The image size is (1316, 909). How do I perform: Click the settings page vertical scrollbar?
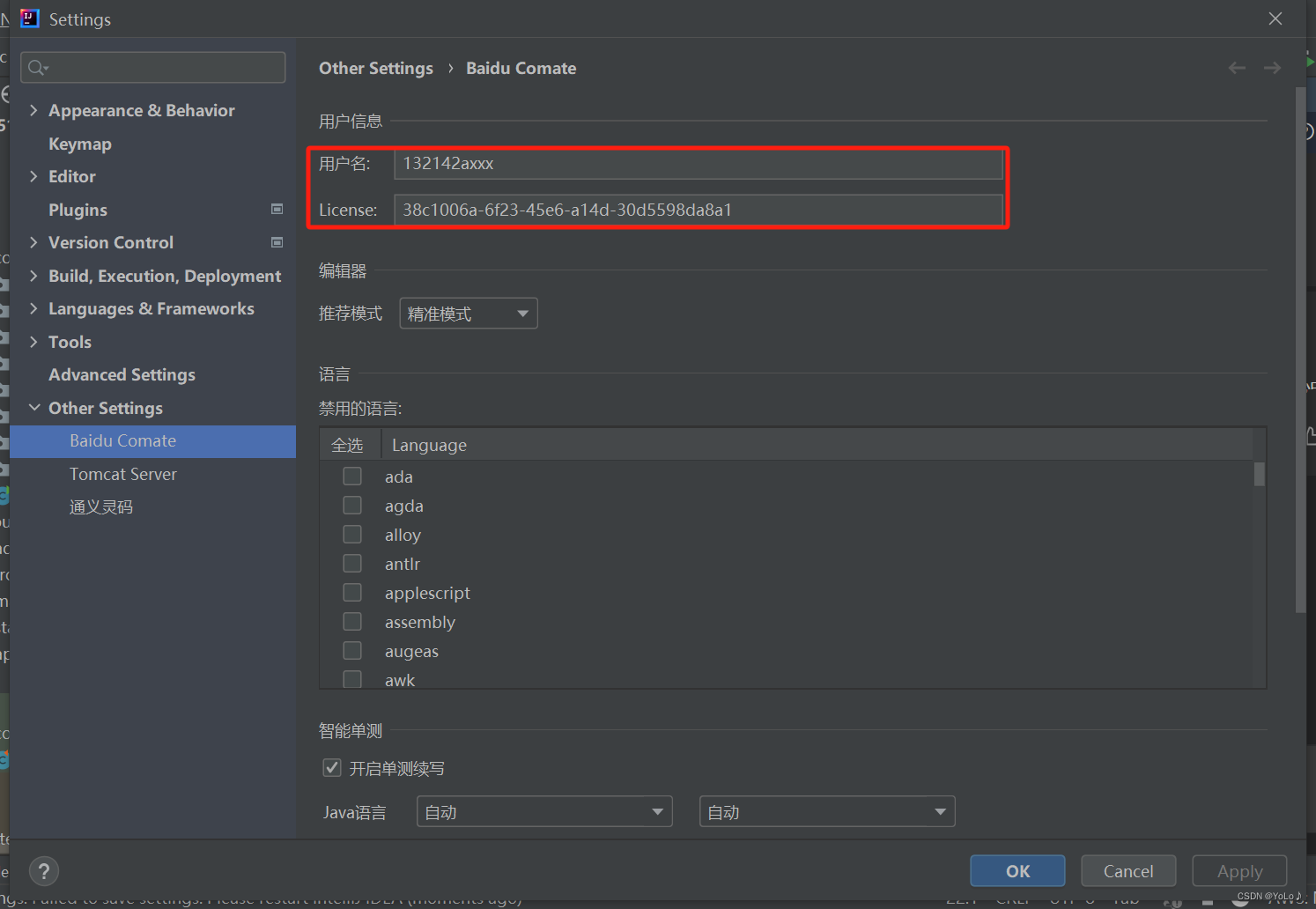coord(1300,350)
